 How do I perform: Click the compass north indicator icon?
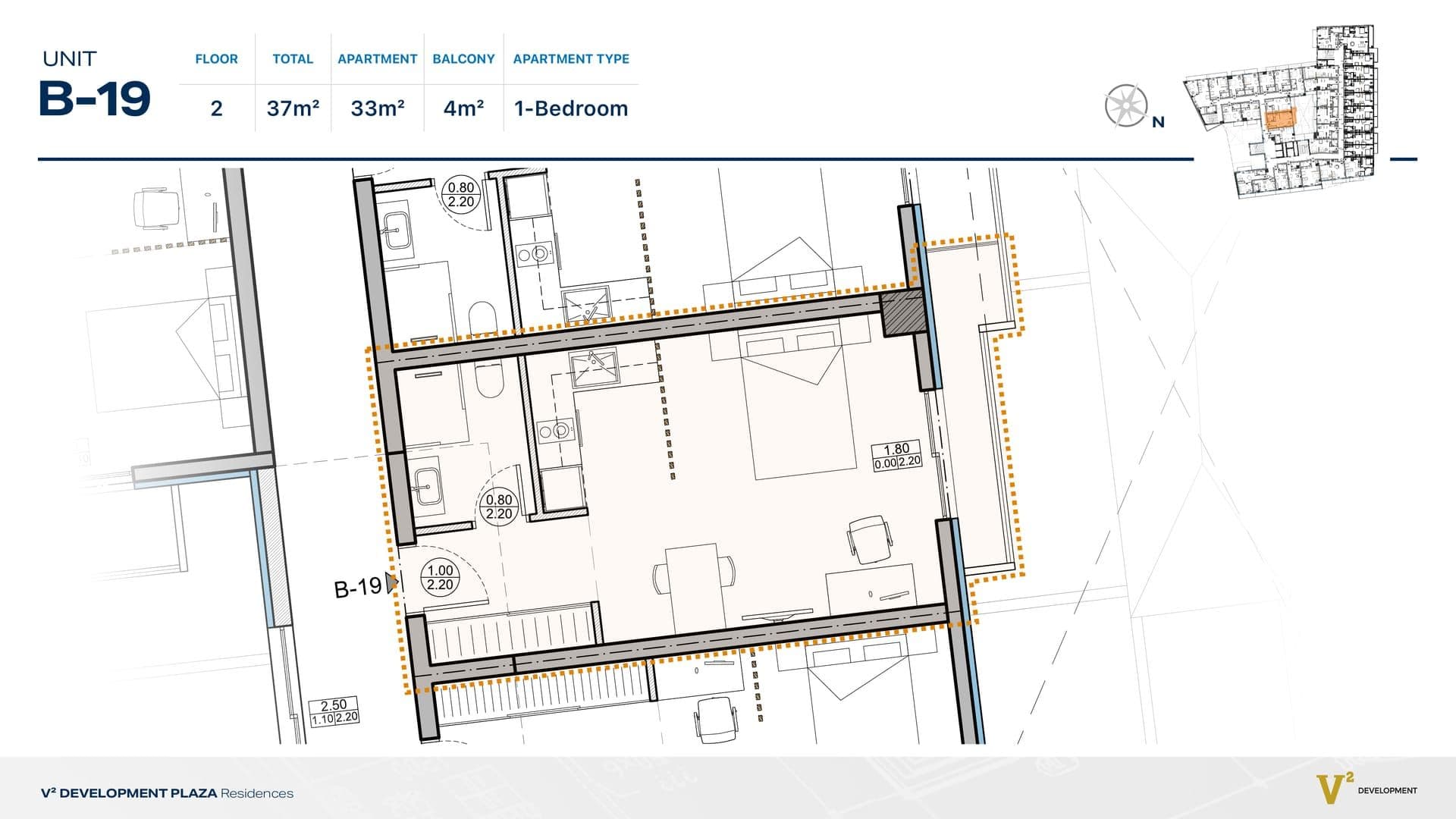[1125, 105]
